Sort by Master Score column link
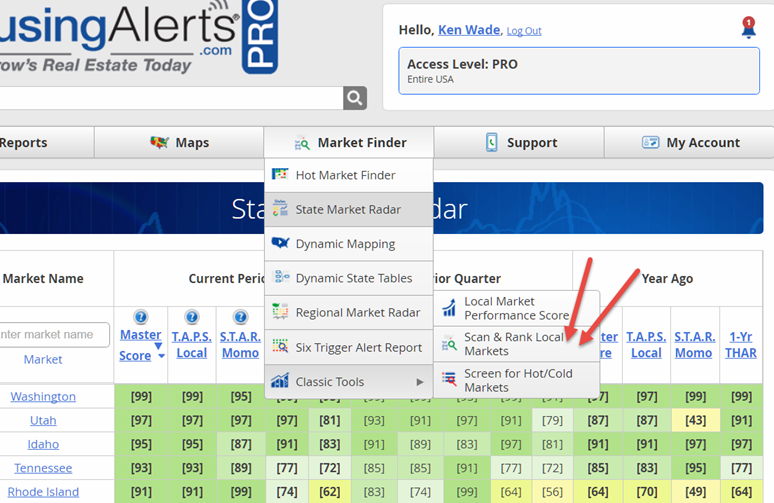774x503 pixels. point(140,345)
